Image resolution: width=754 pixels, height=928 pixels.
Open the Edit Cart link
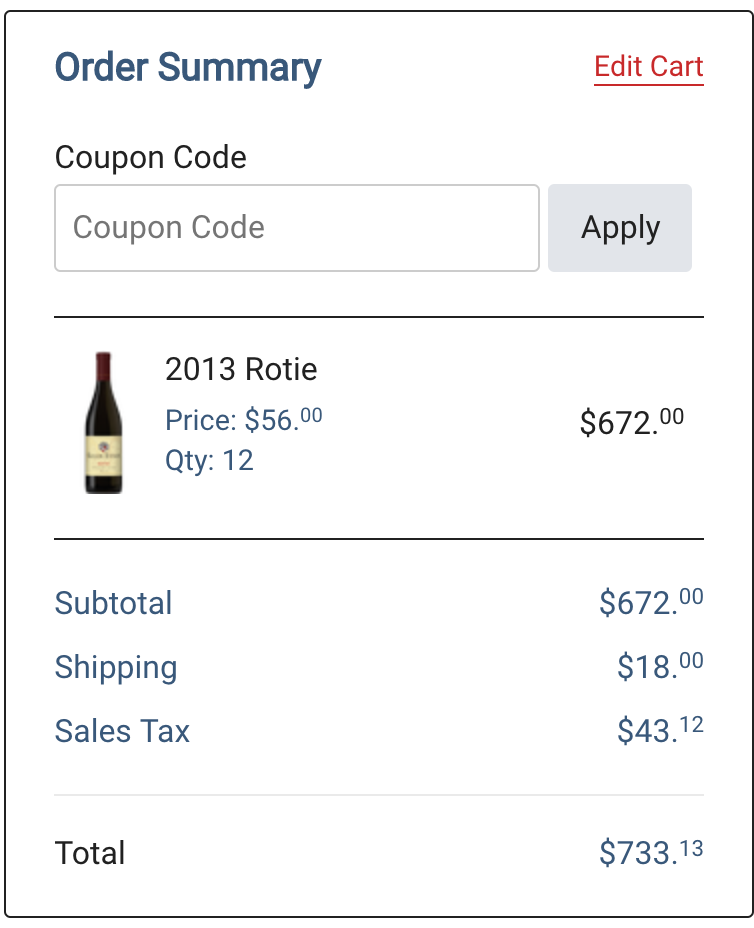(648, 66)
